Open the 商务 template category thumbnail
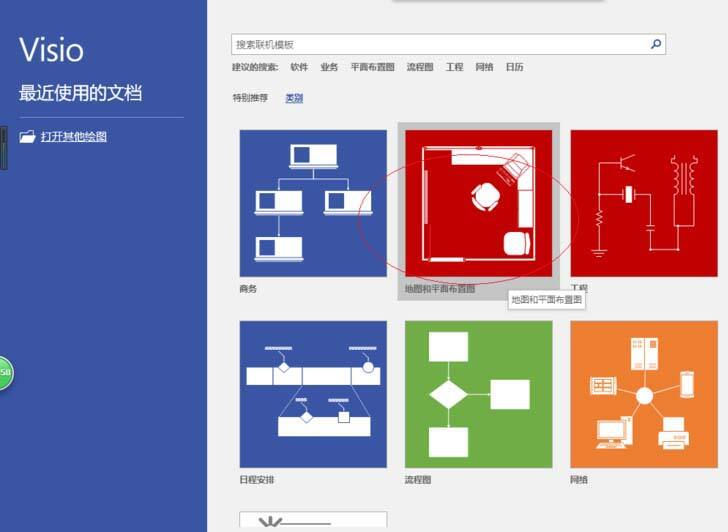 pos(313,203)
